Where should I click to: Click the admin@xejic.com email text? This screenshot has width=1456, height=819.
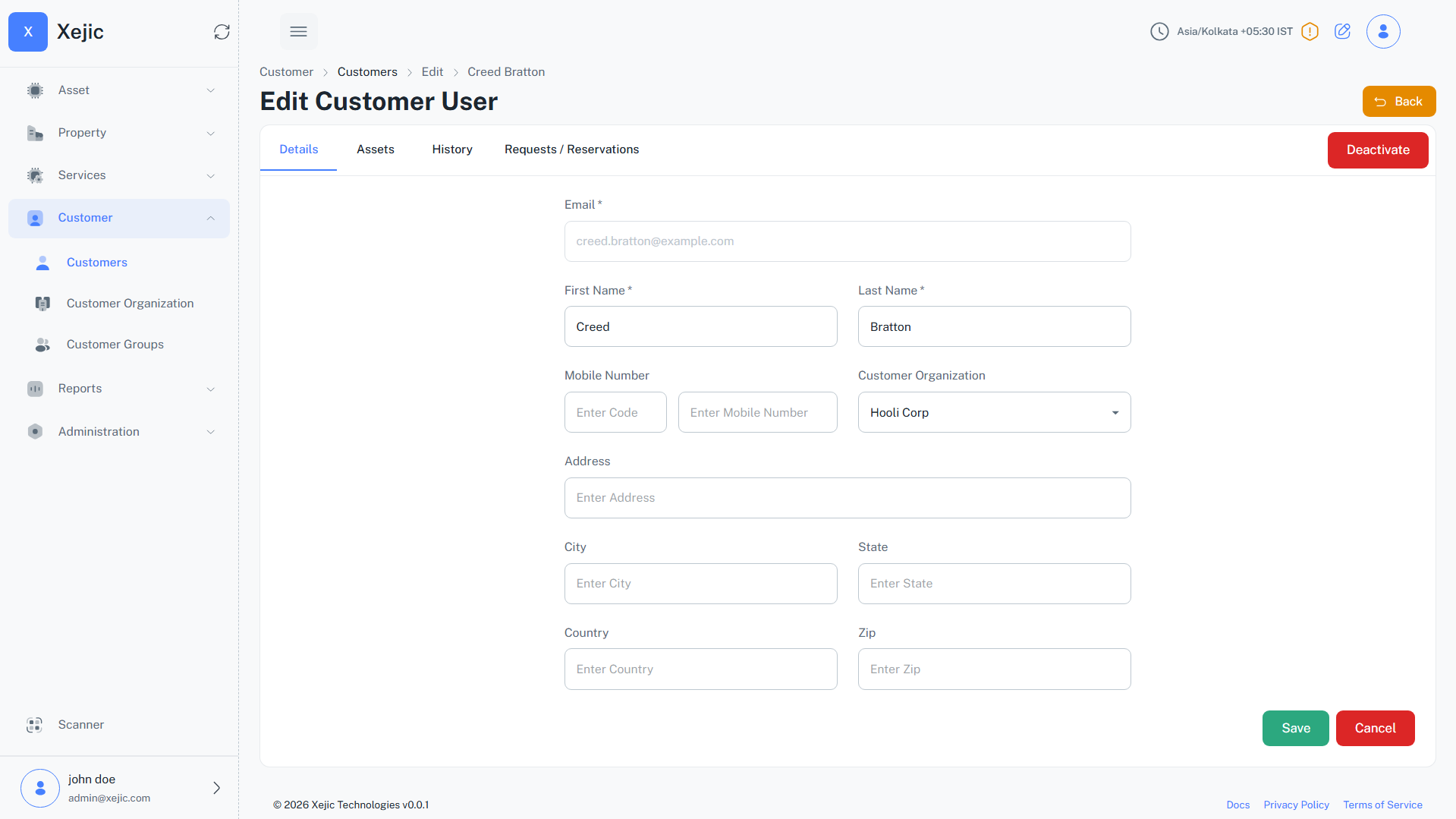(109, 798)
